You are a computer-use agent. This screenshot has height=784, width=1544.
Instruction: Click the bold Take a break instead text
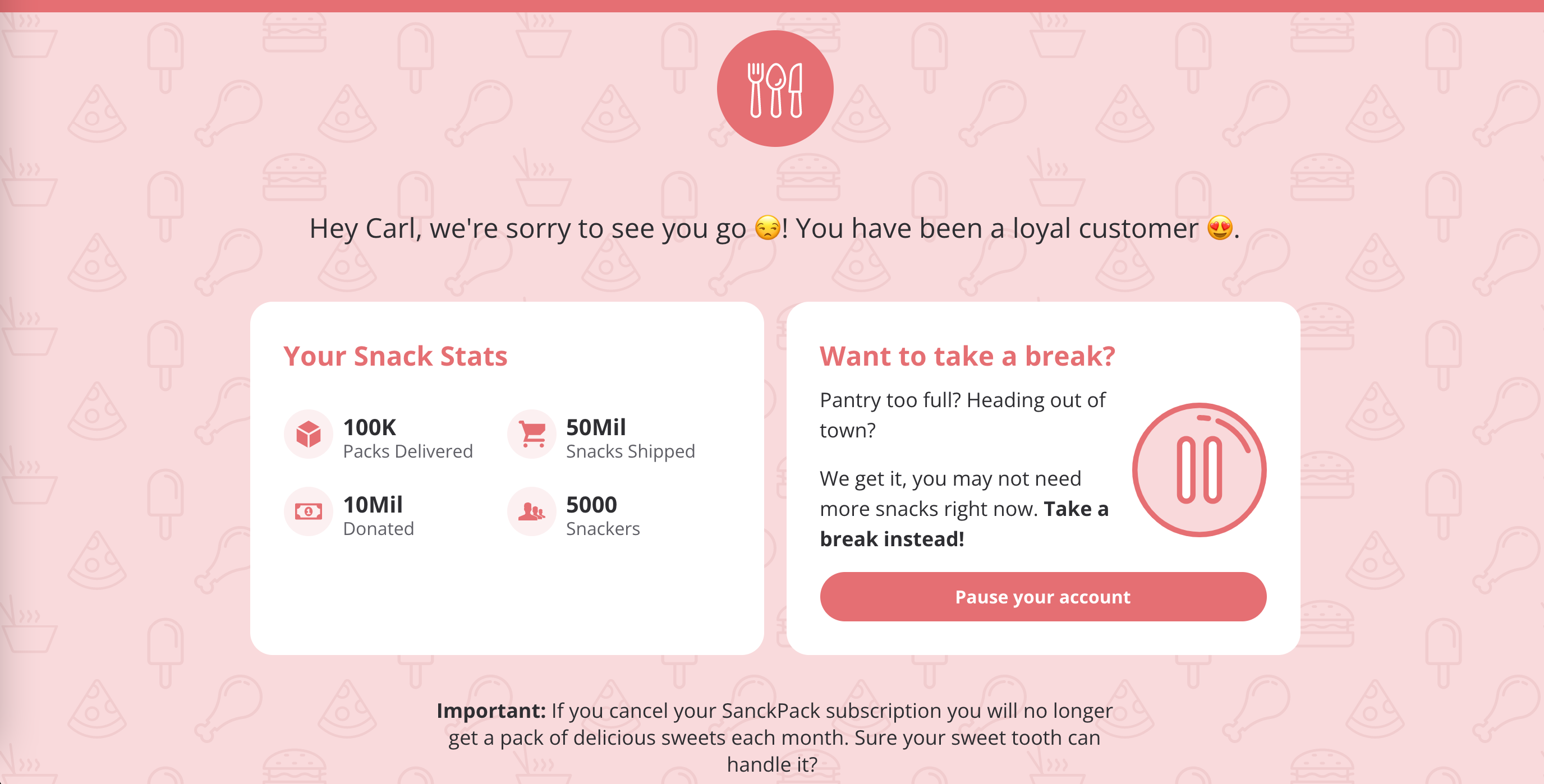tap(892, 538)
